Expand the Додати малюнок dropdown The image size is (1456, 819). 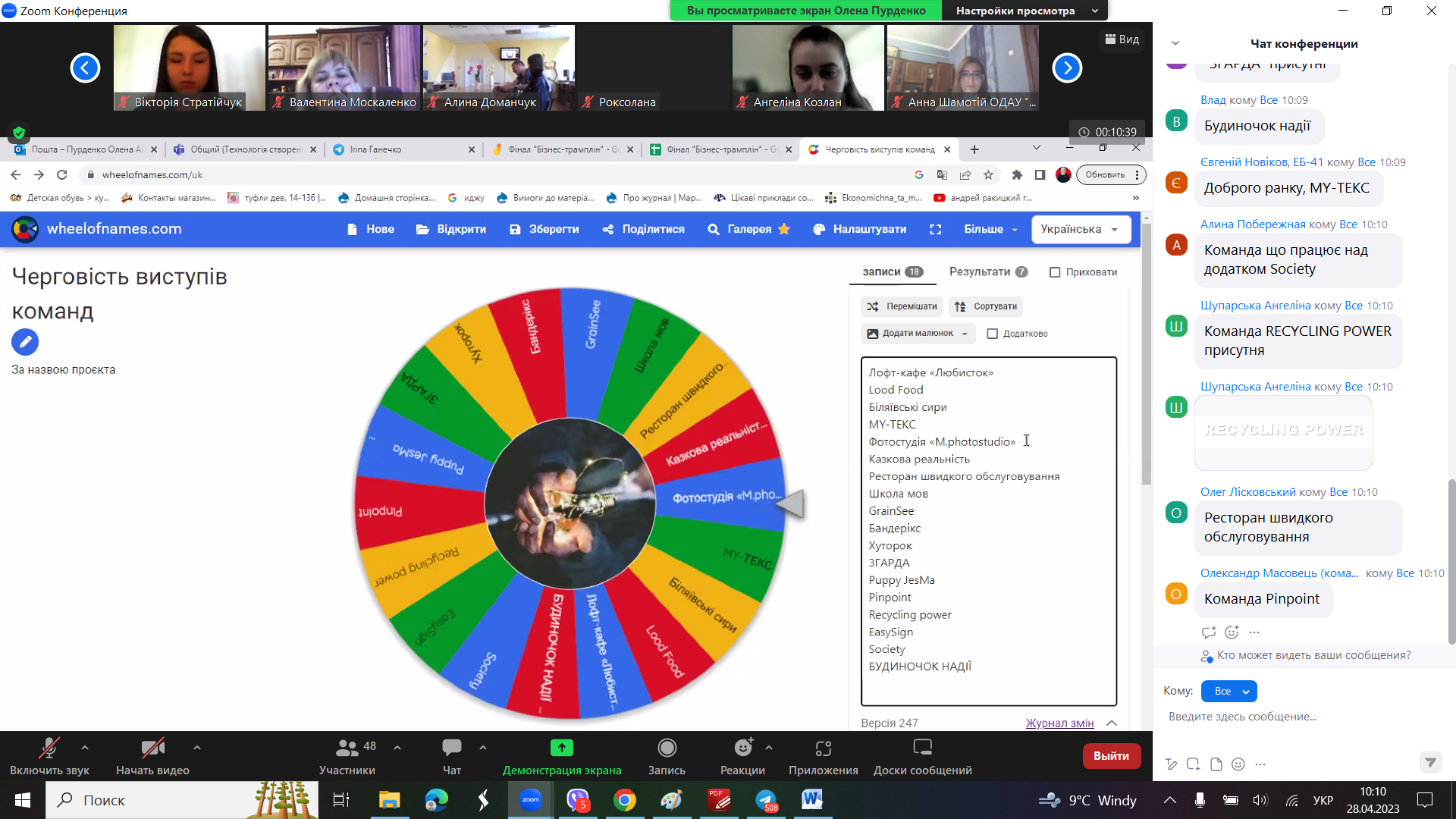[x=919, y=334]
